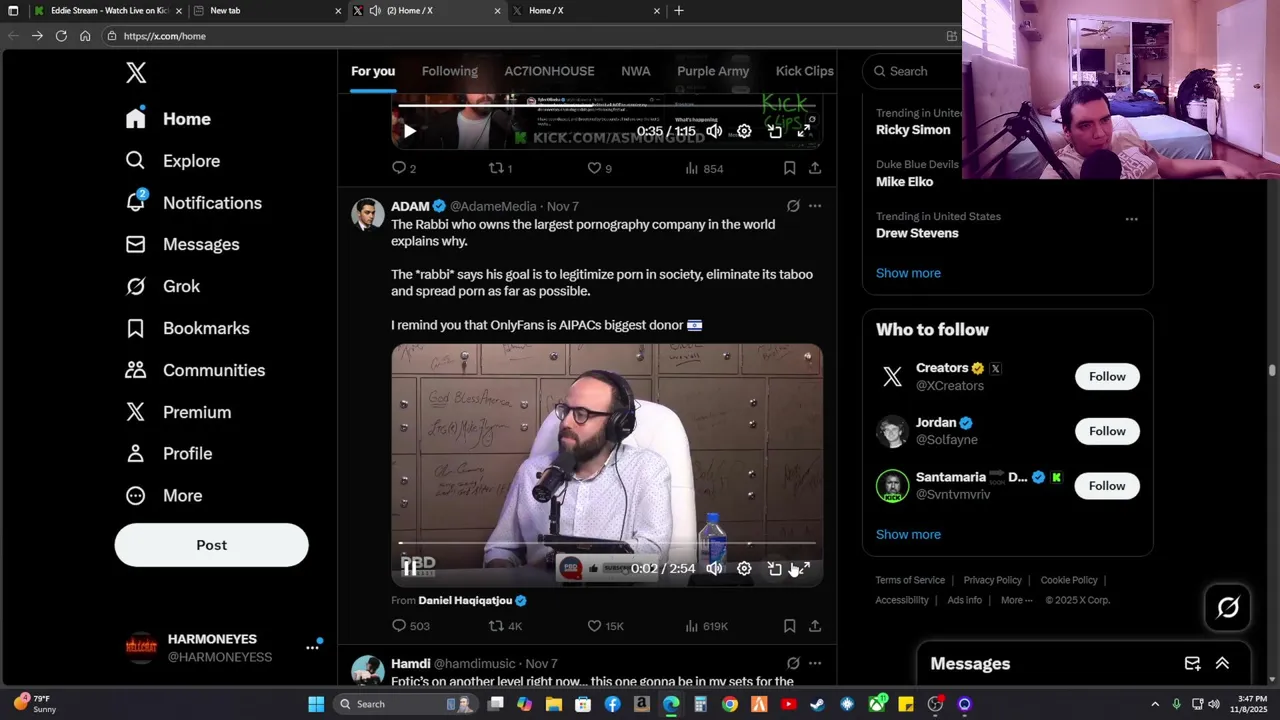Show more Who to follow suggestions

908,534
